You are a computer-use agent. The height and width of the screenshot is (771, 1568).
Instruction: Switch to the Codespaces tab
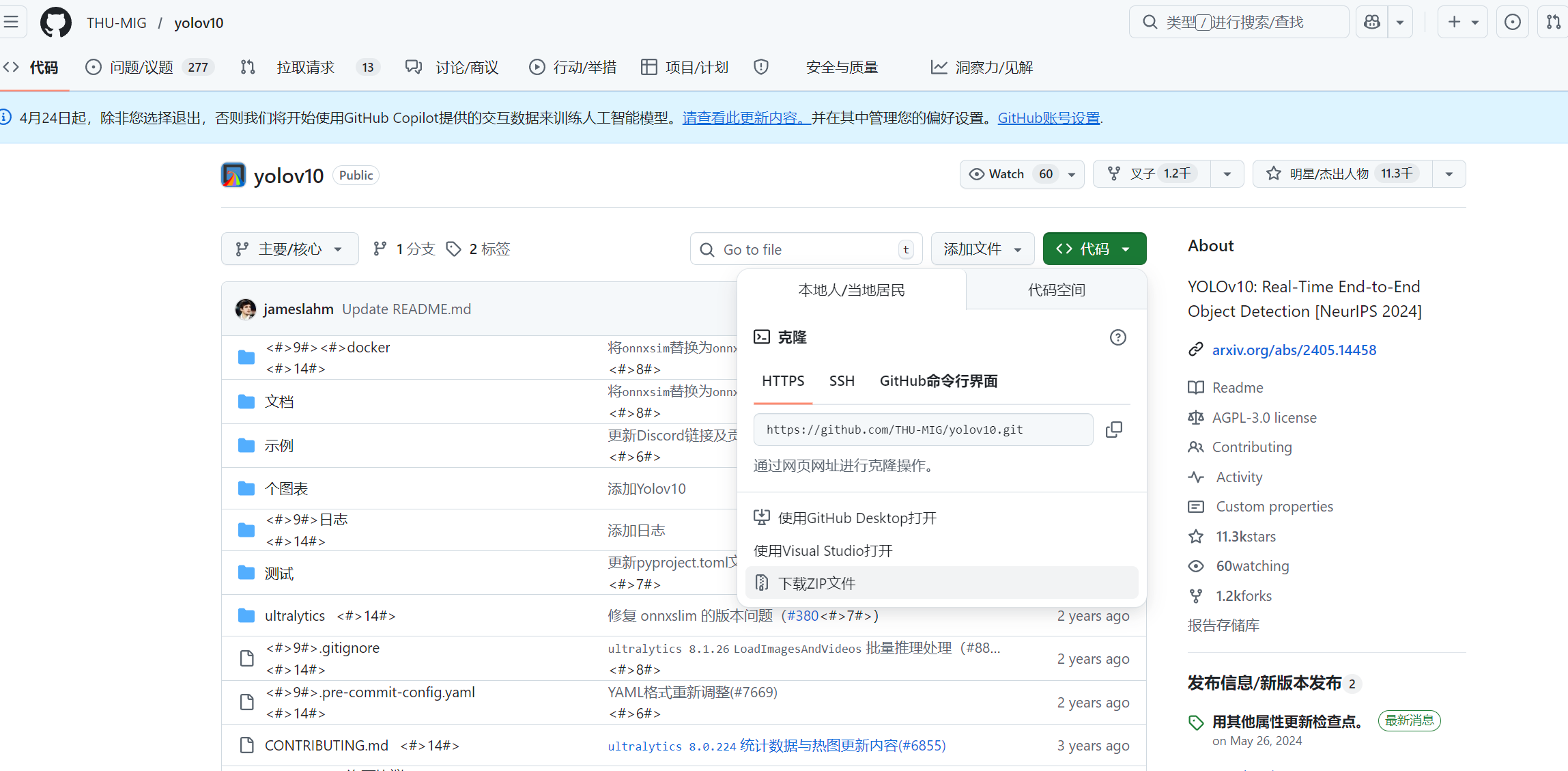point(1056,290)
